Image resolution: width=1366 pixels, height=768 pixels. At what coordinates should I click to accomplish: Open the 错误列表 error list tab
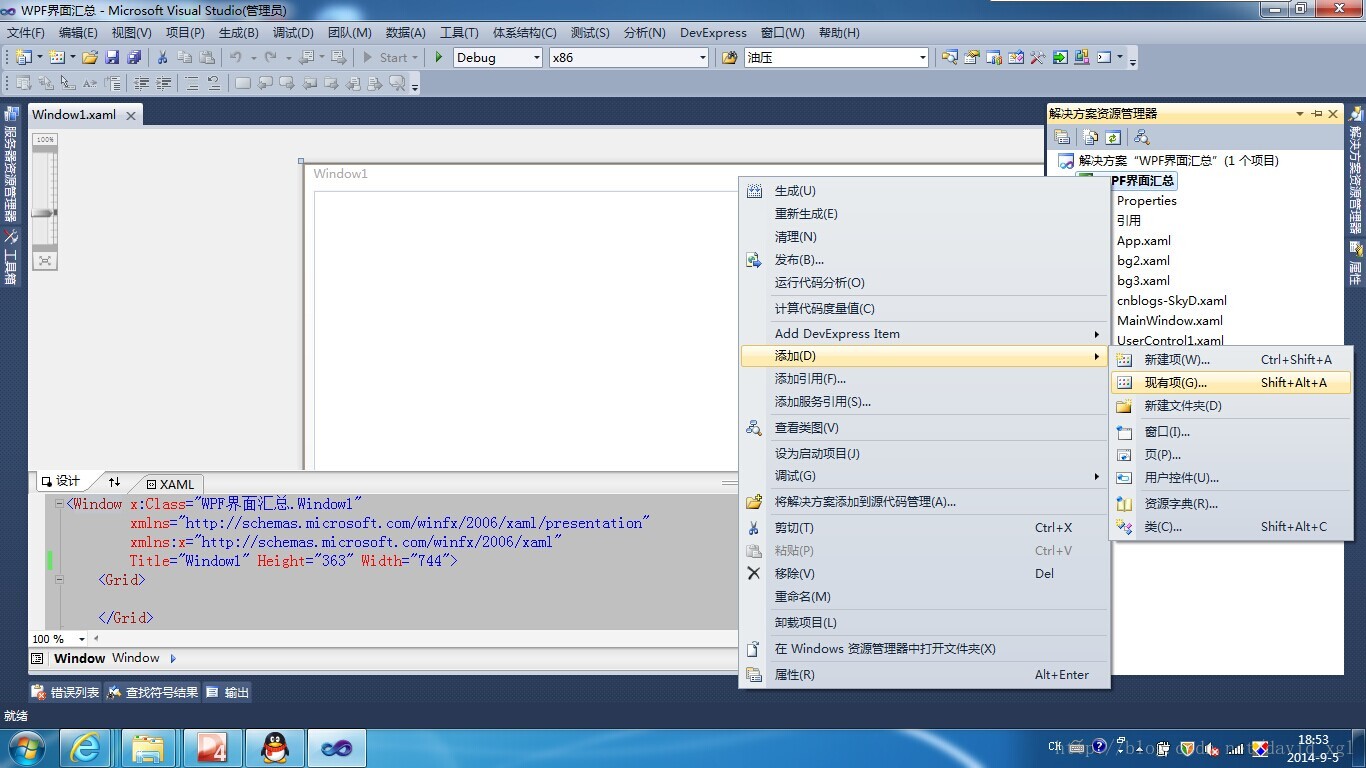(x=66, y=692)
